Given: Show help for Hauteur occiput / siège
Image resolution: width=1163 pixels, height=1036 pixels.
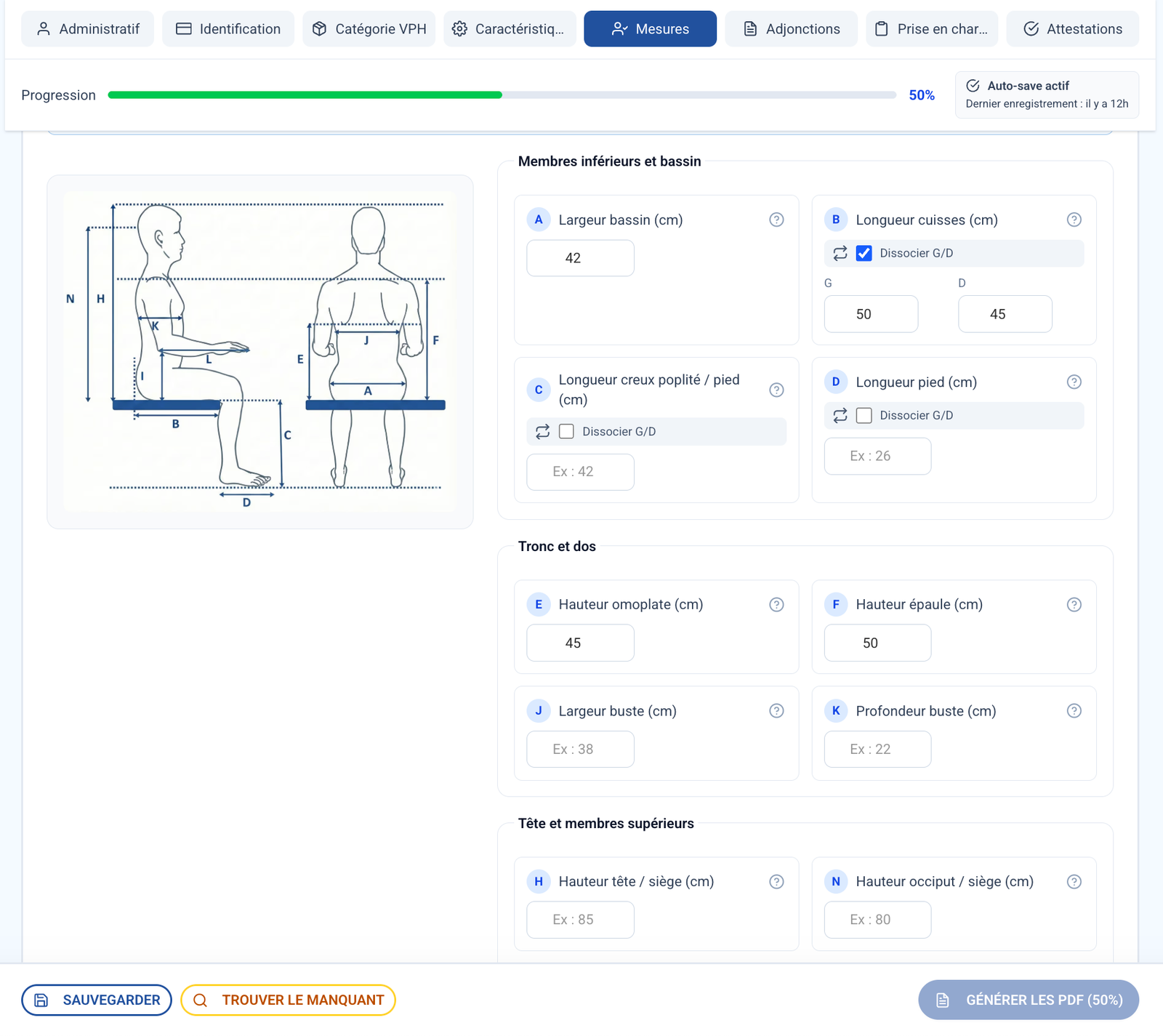Looking at the screenshot, I should 1074,881.
